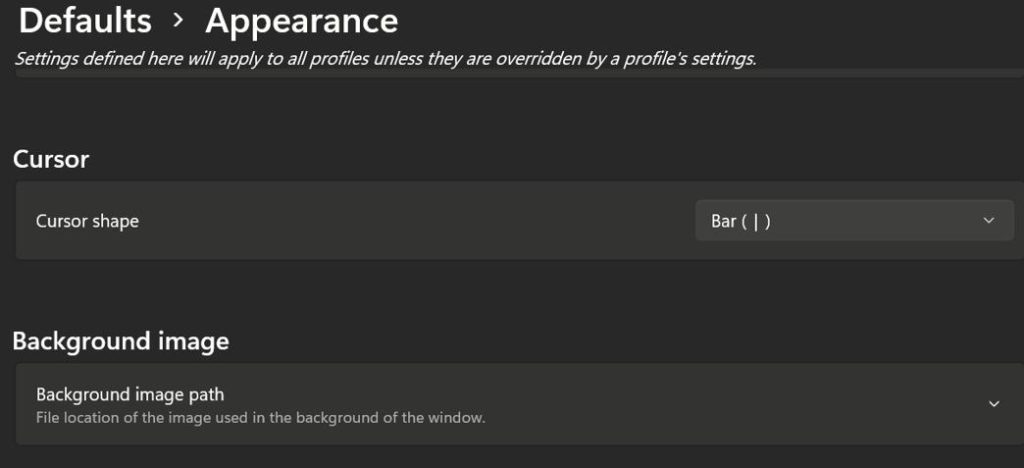Click the Appearance breadcrumb title
Viewport: 1024px width, 468px height.
click(x=301, y=21)
